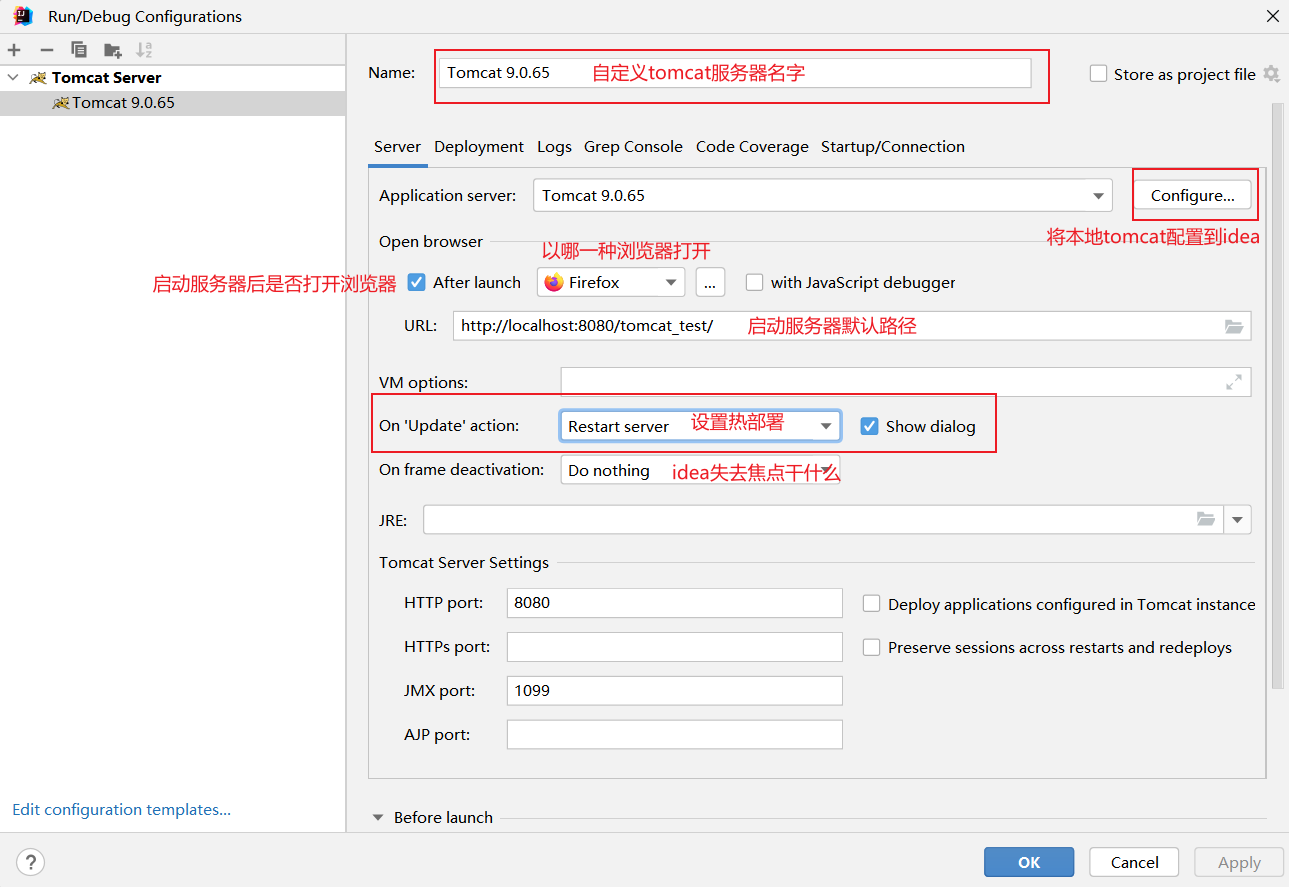1289x887 pixels.
Task: Browse files for the URL field
Action: [x=1233, y=326]
